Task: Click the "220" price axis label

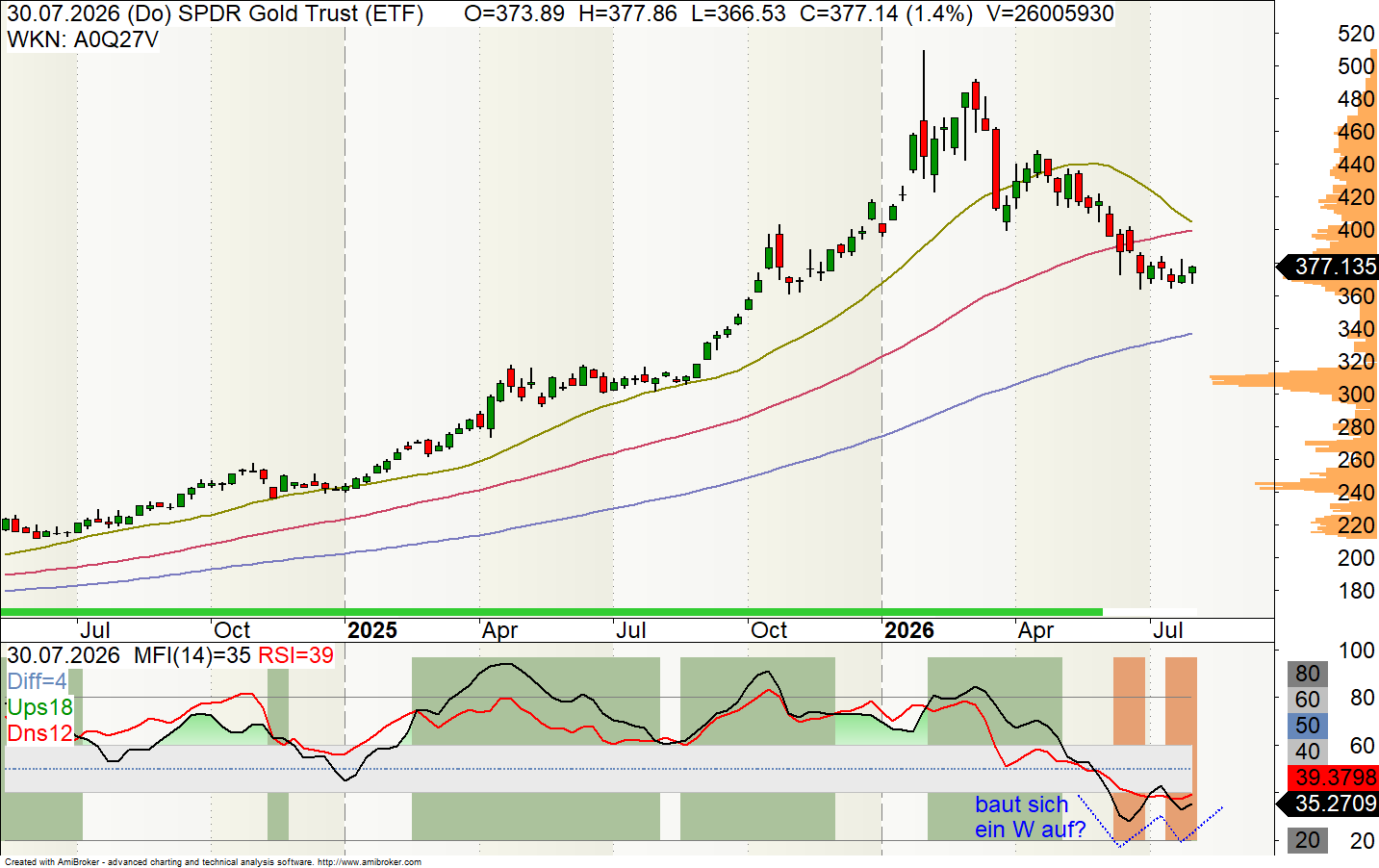Action: pyautogui.click(x=1356, y=525)
